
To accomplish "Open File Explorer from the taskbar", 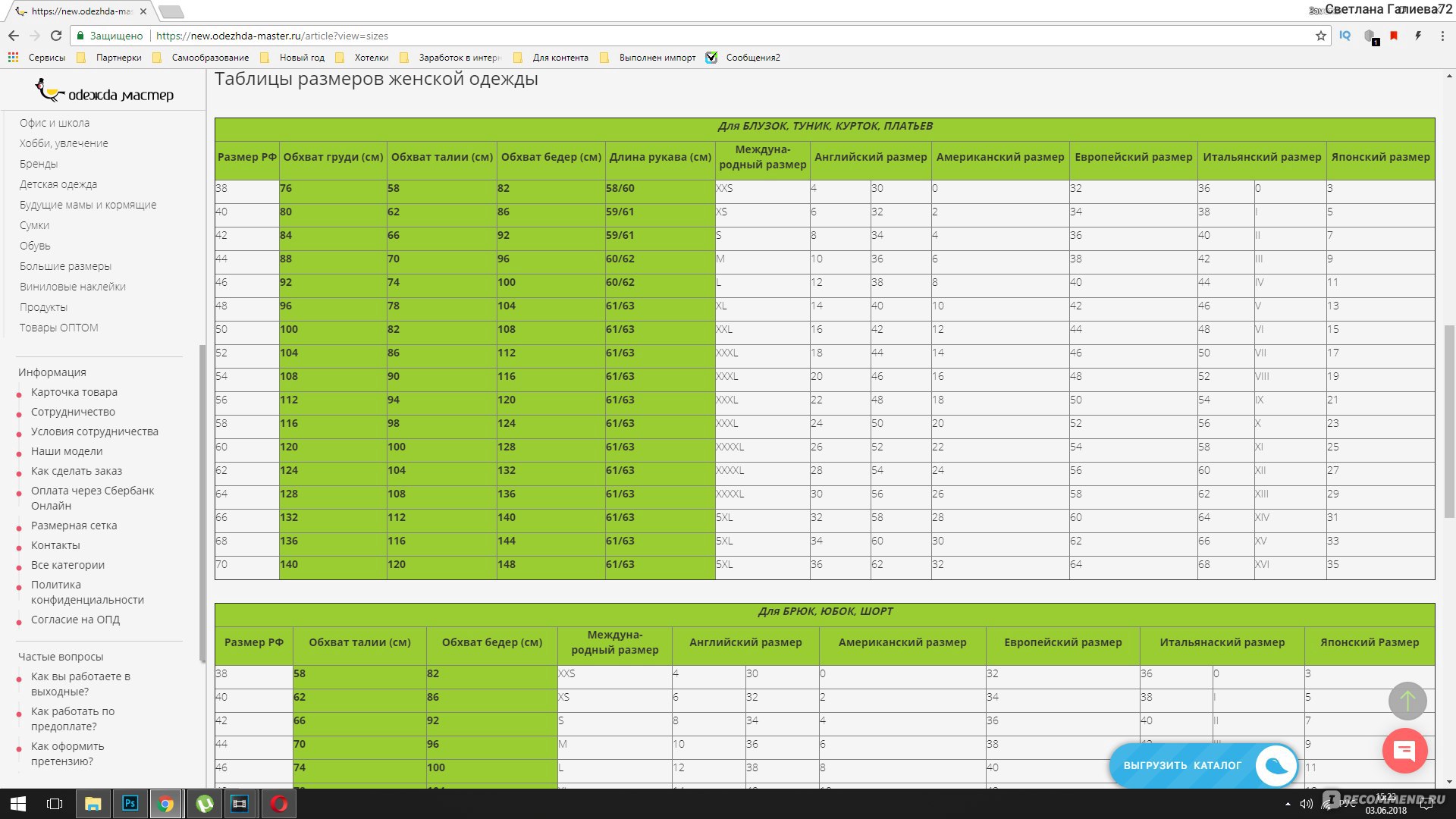I will (x=93, y=804).
